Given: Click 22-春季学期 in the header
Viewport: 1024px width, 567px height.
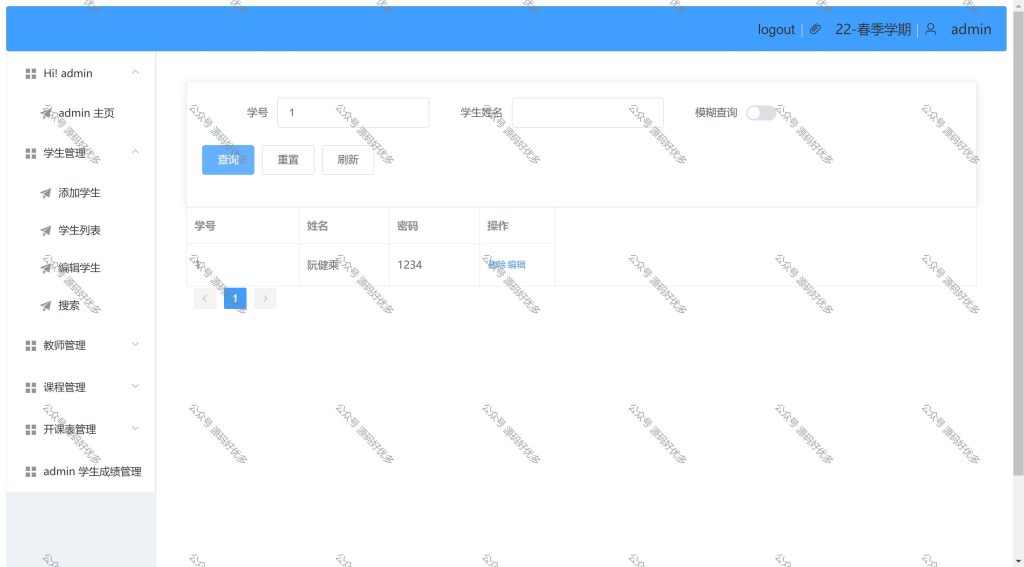Looking at the screenshot, I should [x=872, y=29].
